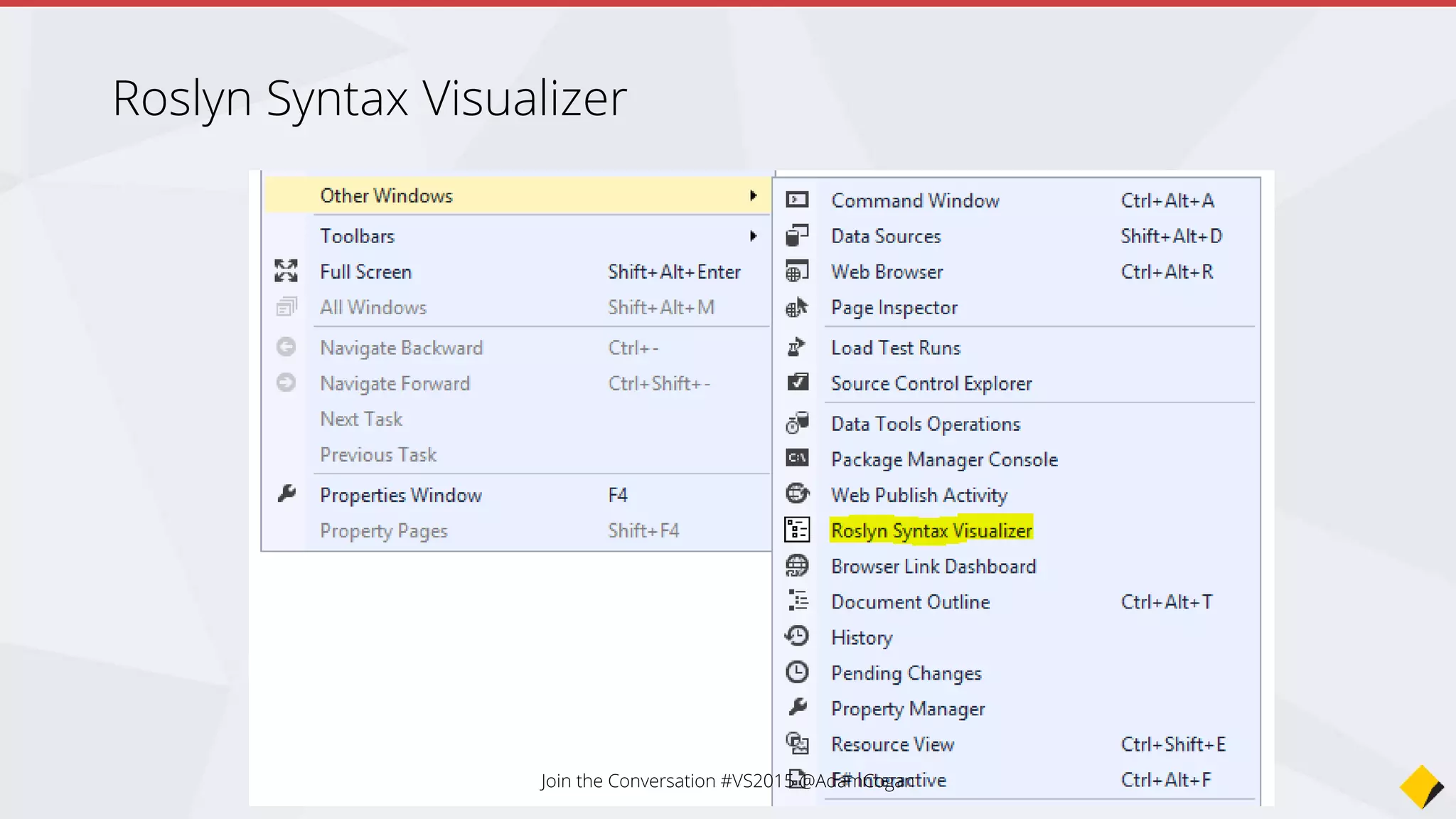Choose Navigate Forward menu item
Viewport: 1456px width, 819px height.
click(518, 383)
